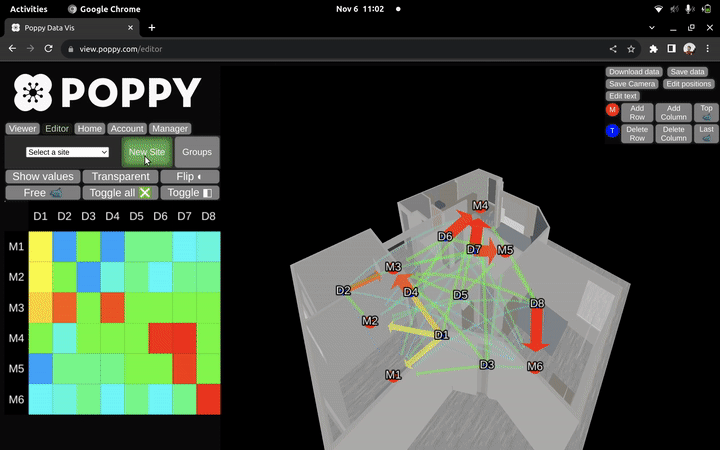Viewport: 720px width, 450px height.
Task: Open the clock at Nov 6 11:02
Action: [x=360, y=9]
